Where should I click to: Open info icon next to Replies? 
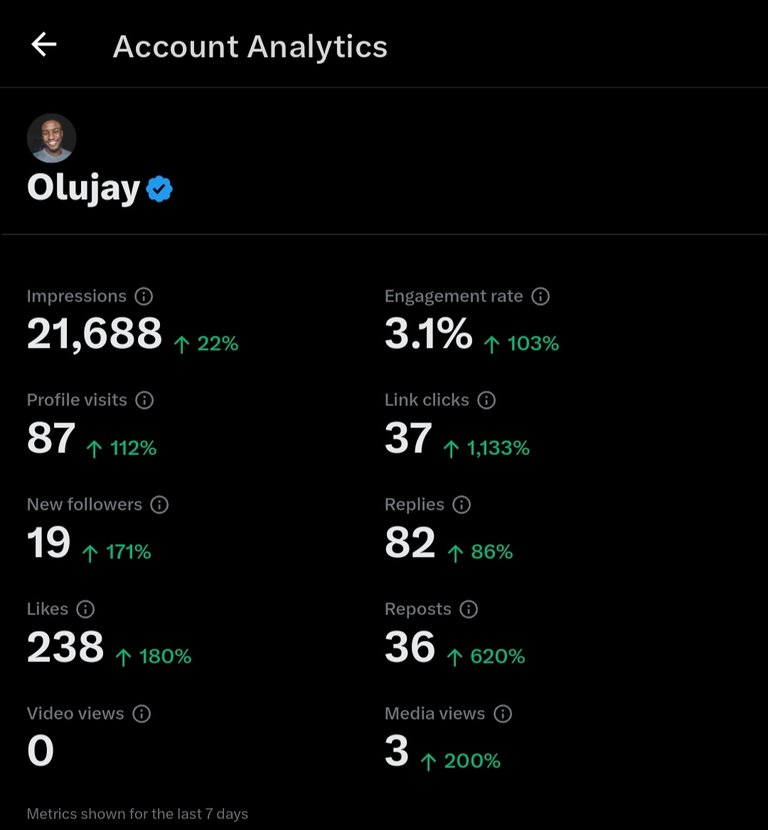coord(462,504)
